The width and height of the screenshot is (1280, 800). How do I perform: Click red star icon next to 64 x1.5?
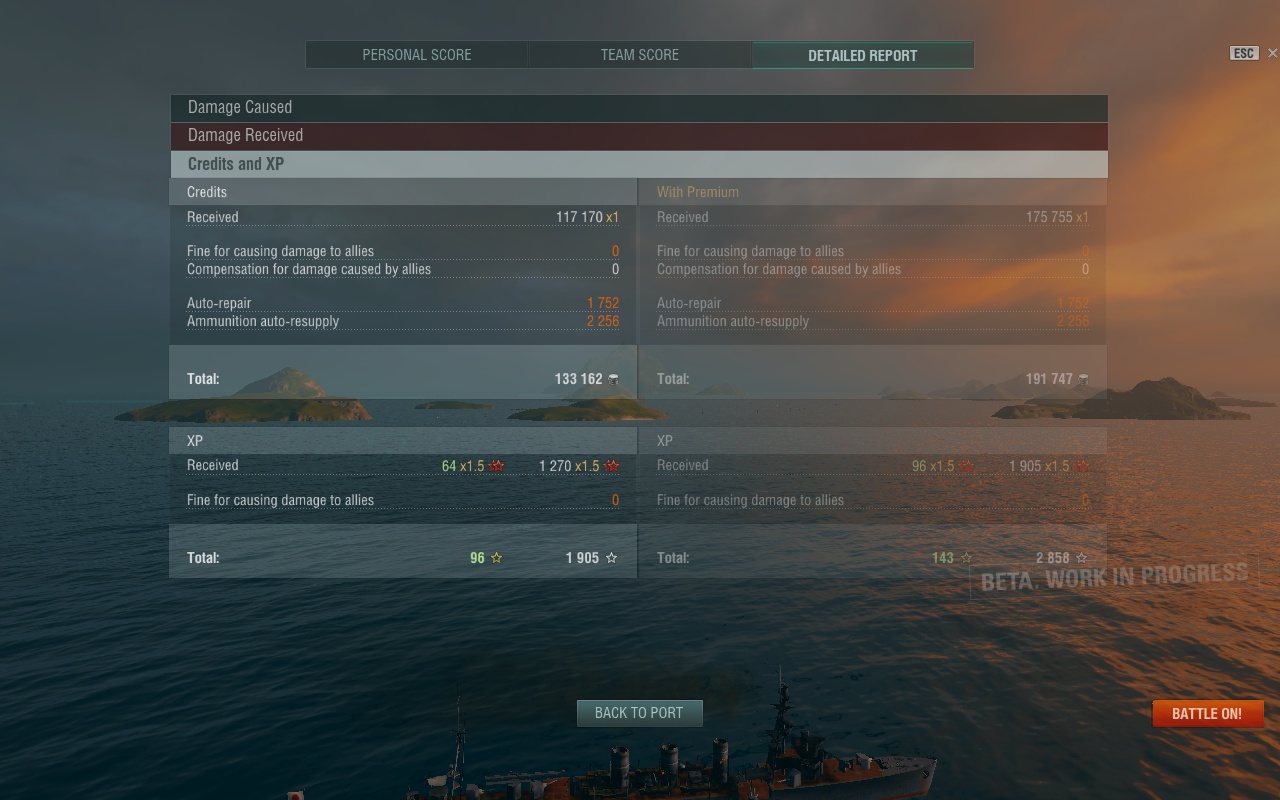coord(497,466)
